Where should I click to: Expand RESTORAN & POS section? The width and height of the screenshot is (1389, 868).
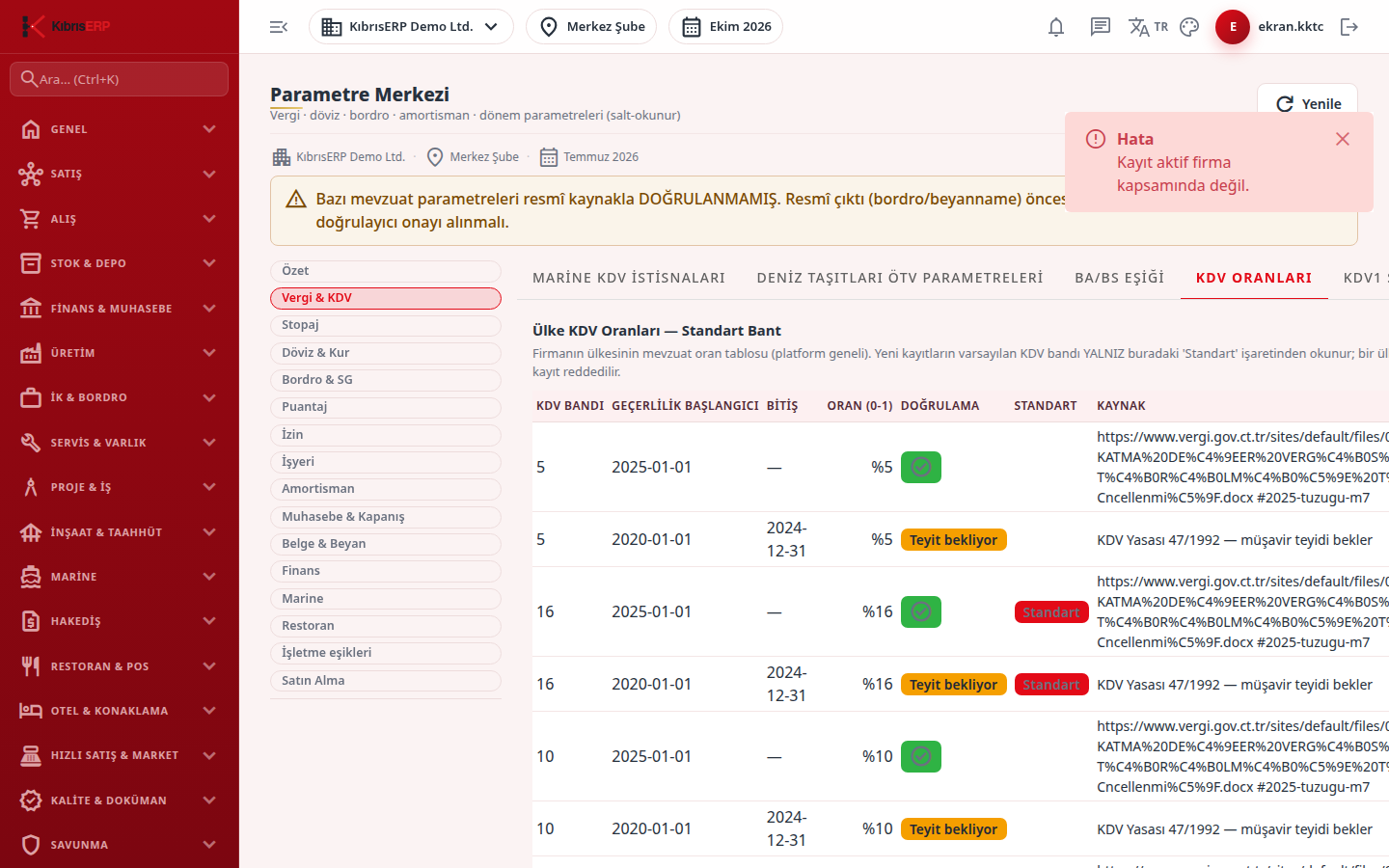(120, 666)
